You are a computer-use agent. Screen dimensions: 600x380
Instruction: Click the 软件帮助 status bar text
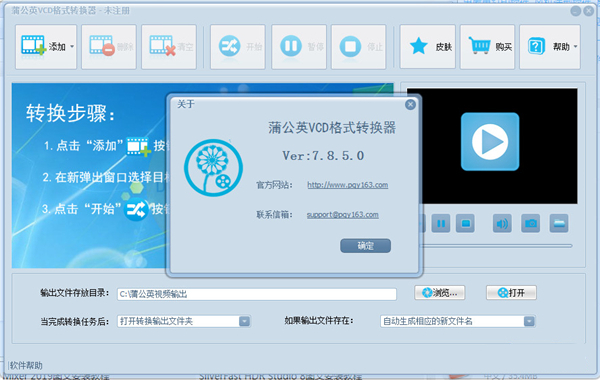pyautogui.click(x=26, y=365)
